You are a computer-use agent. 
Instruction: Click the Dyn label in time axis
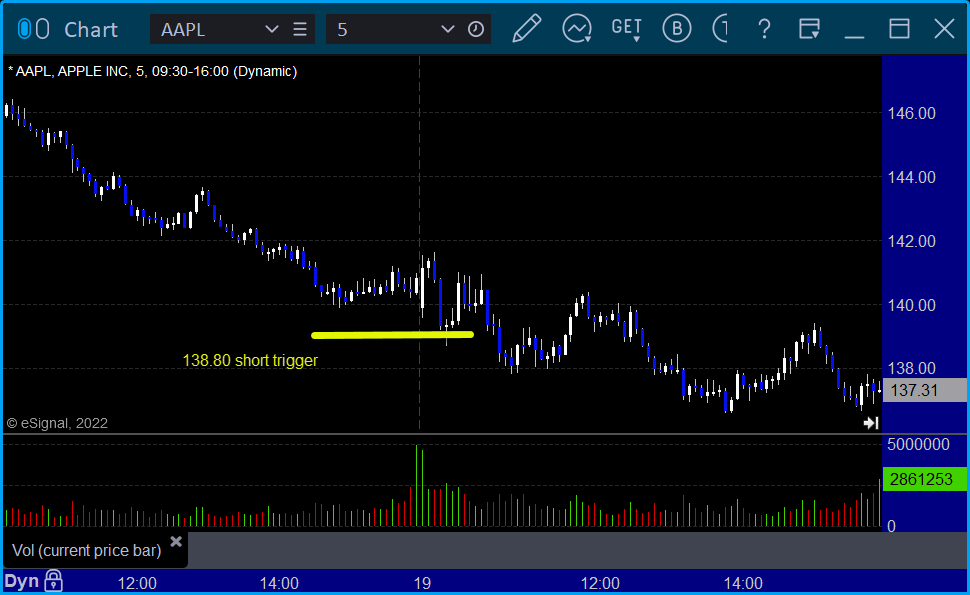click(x=22, y=581)
